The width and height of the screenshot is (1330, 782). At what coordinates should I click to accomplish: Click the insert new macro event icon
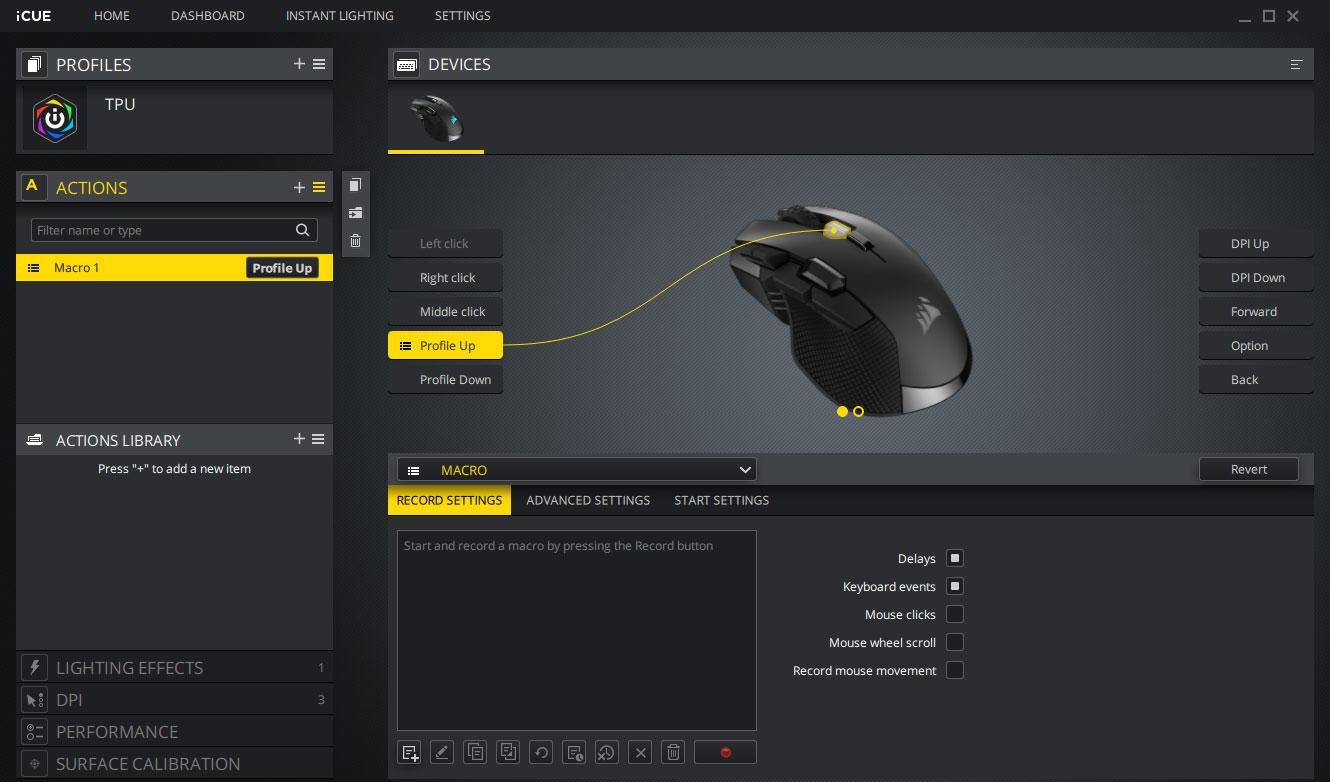tap(409, 752)
